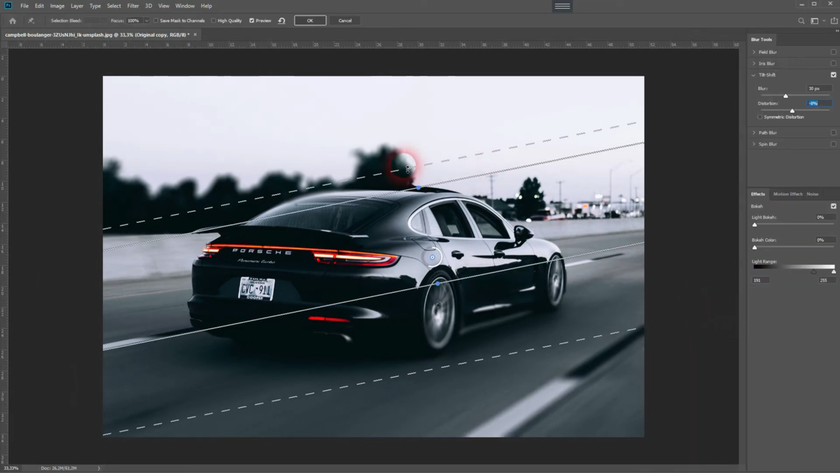Open the Edit menu
Screen dimensions: 840x473
click(x=39, y=6)
